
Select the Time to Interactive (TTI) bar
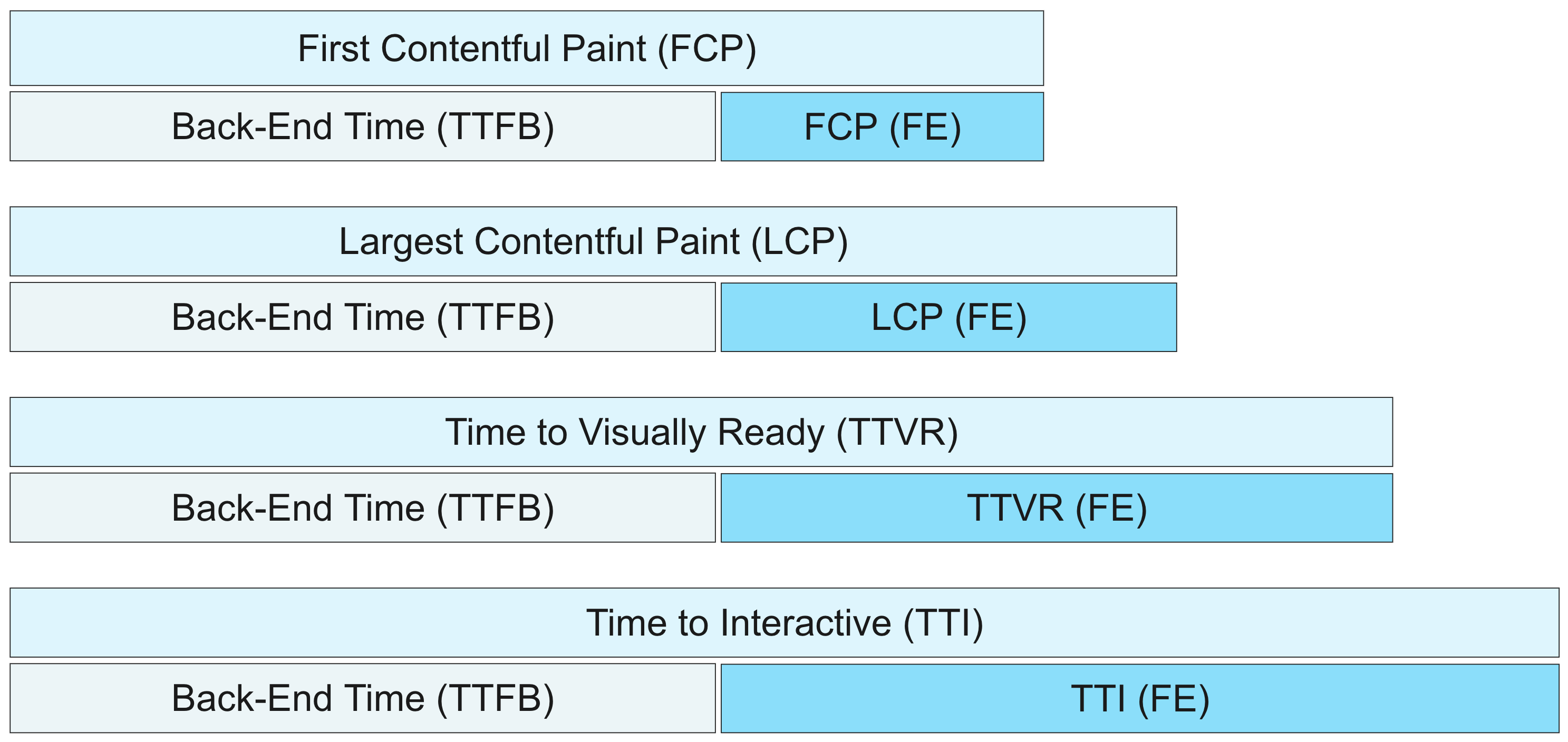784,622
